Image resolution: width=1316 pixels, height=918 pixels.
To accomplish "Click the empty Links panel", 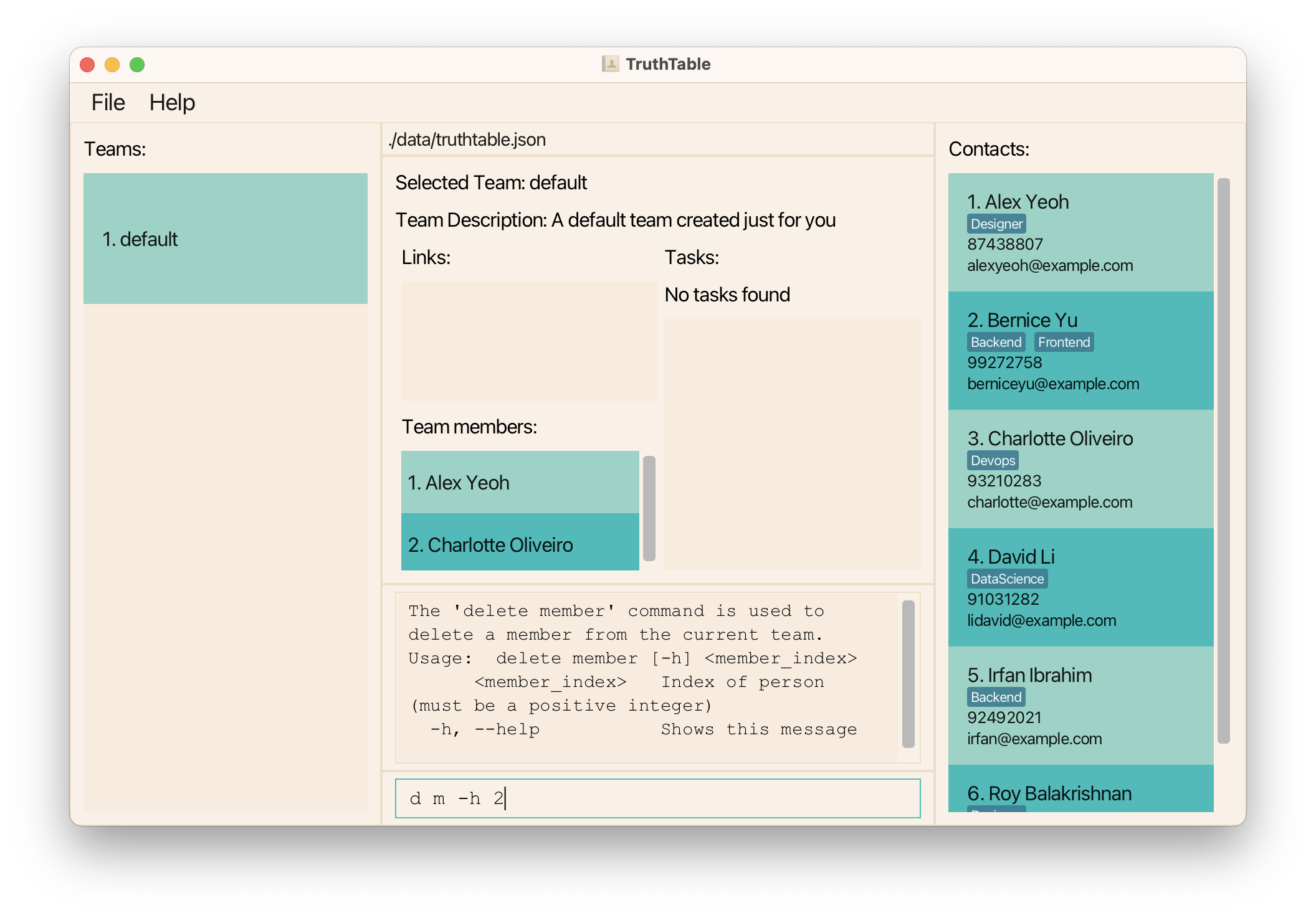I will [x=529, y=341].
